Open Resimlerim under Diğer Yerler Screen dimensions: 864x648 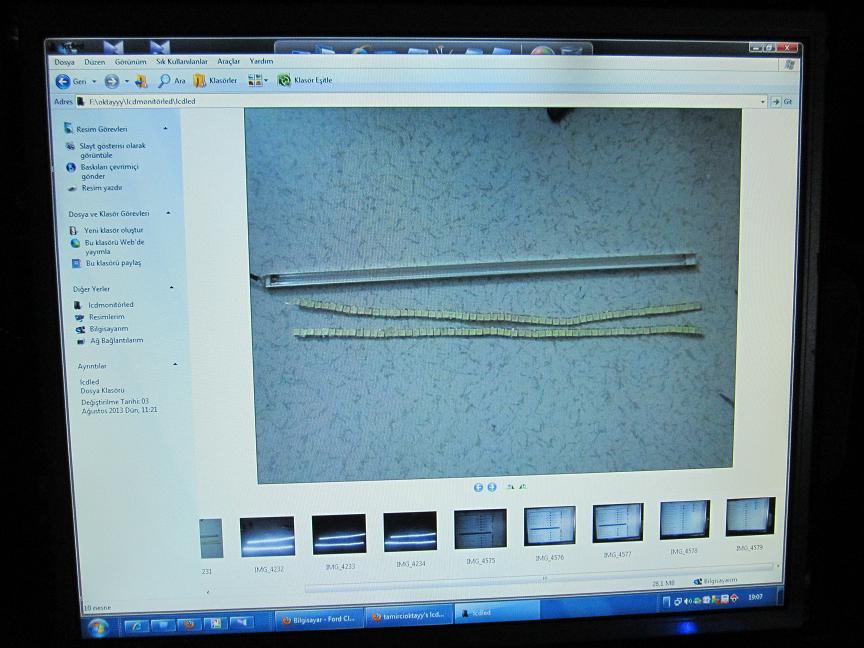pos(107,317)
